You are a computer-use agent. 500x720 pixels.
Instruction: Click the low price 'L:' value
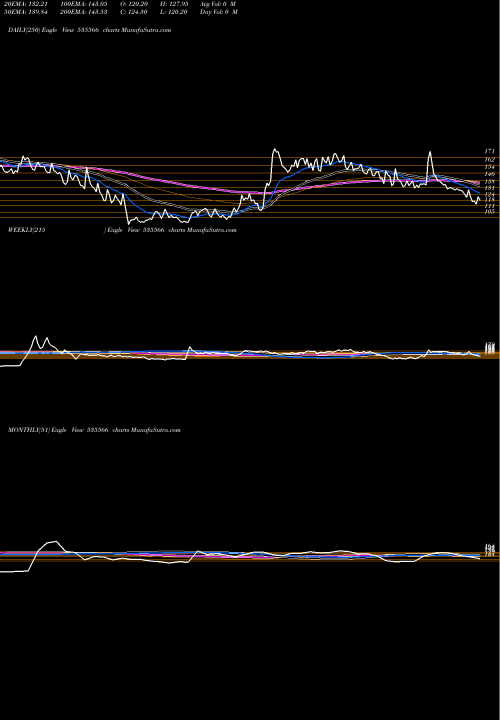(174, 12)
